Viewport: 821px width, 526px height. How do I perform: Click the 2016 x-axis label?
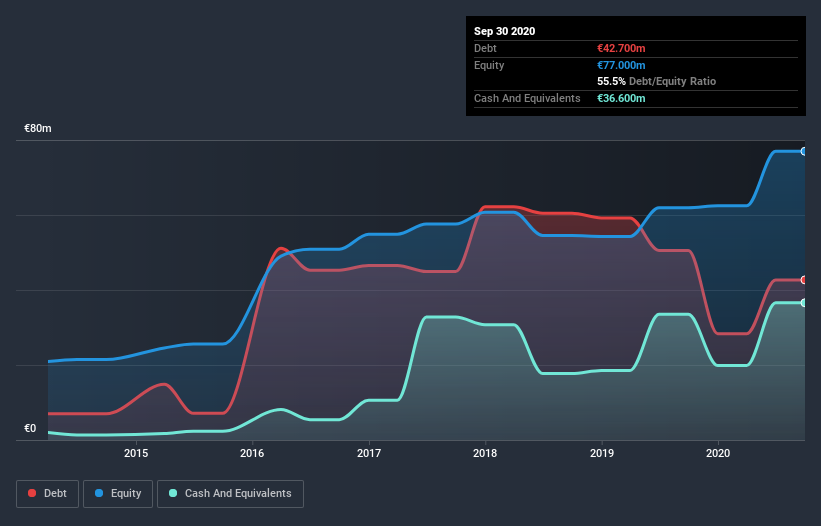click(252, 453)
